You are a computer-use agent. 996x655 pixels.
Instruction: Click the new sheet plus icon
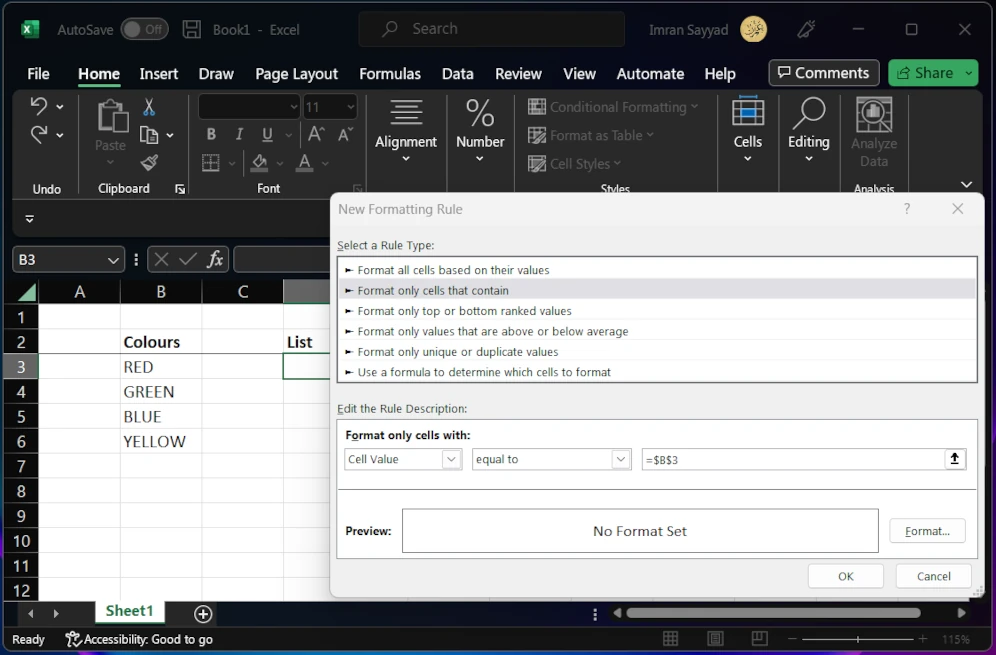coord(203,613)
